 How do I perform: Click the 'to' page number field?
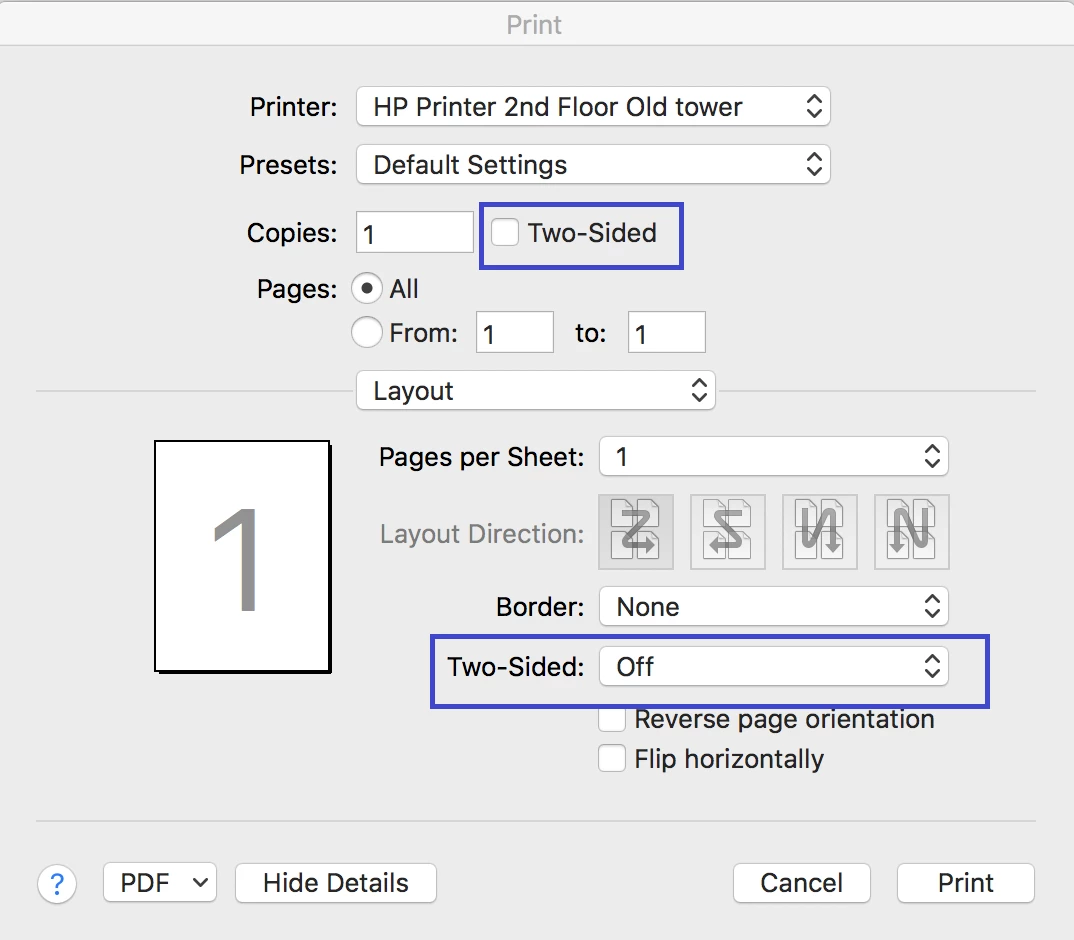pyautogui.click(x=666, y=333)
